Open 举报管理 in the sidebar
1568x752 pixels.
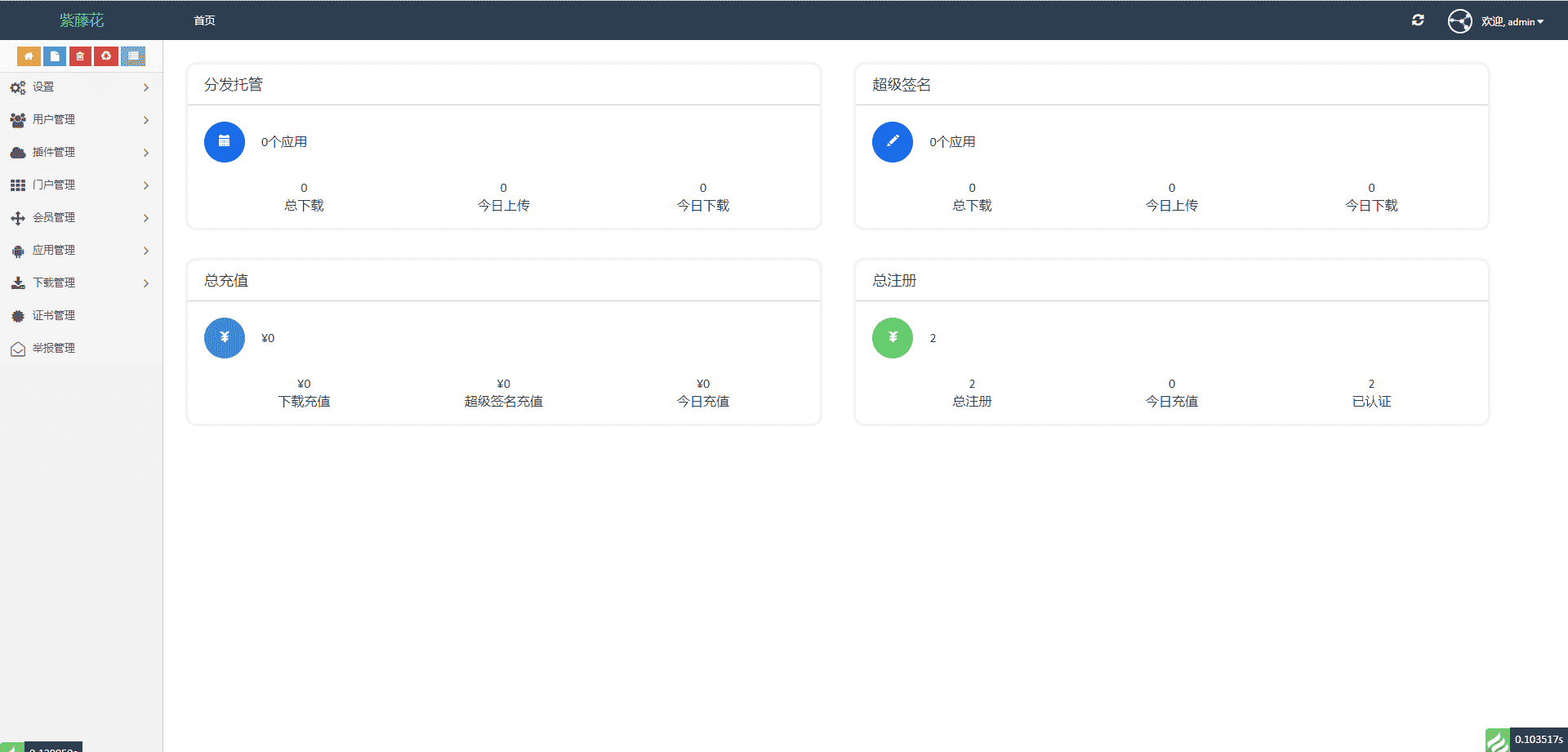point(81,349)
